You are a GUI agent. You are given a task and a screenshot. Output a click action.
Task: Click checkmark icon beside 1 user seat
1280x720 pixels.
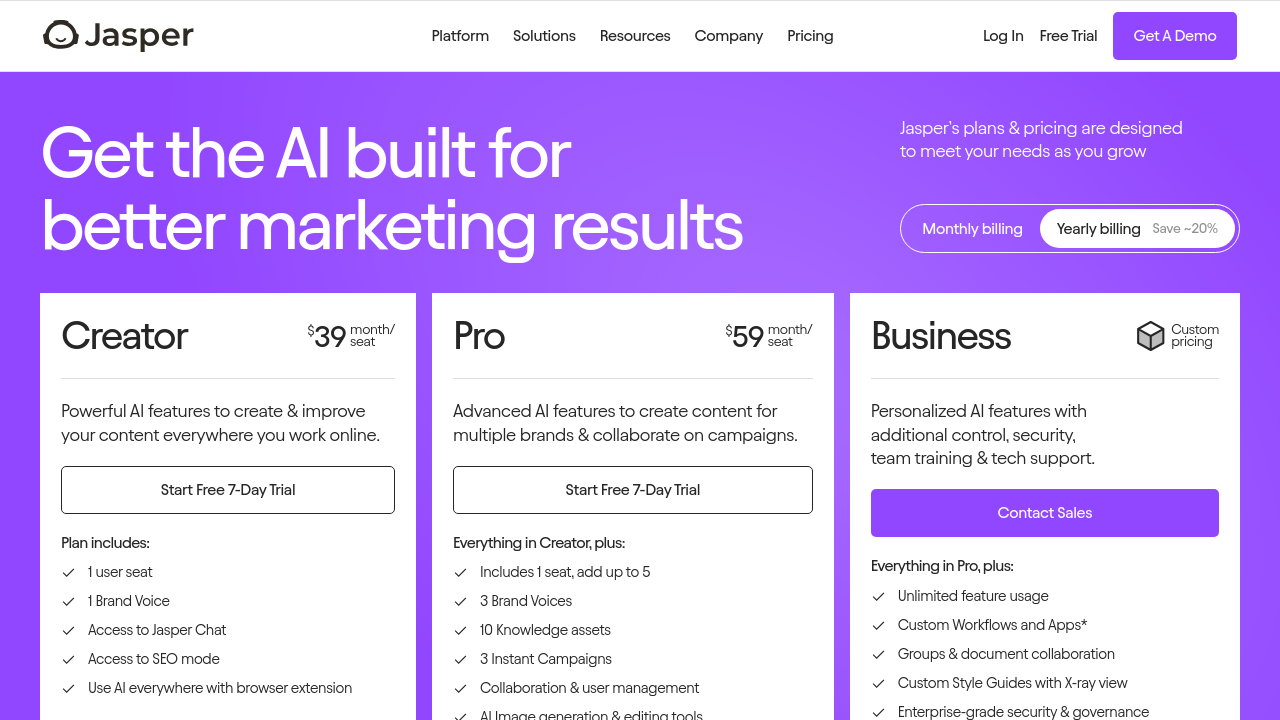[69, 573]
